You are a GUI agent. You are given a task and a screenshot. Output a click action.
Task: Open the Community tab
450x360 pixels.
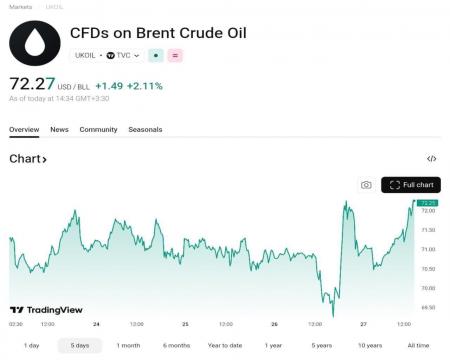pos(98,130)
